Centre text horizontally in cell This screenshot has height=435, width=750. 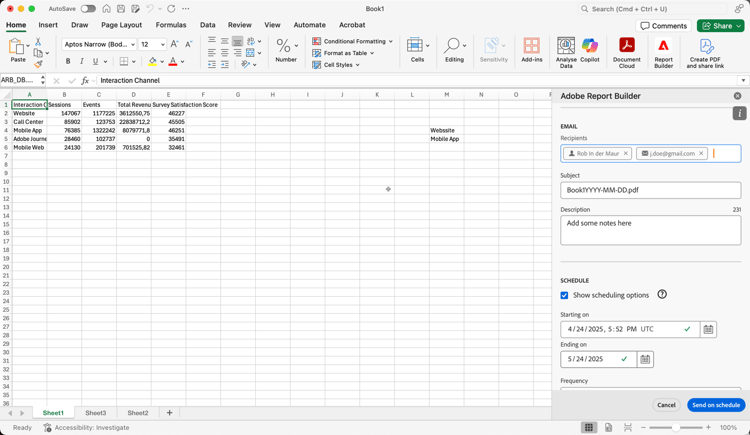coord(224,53)
